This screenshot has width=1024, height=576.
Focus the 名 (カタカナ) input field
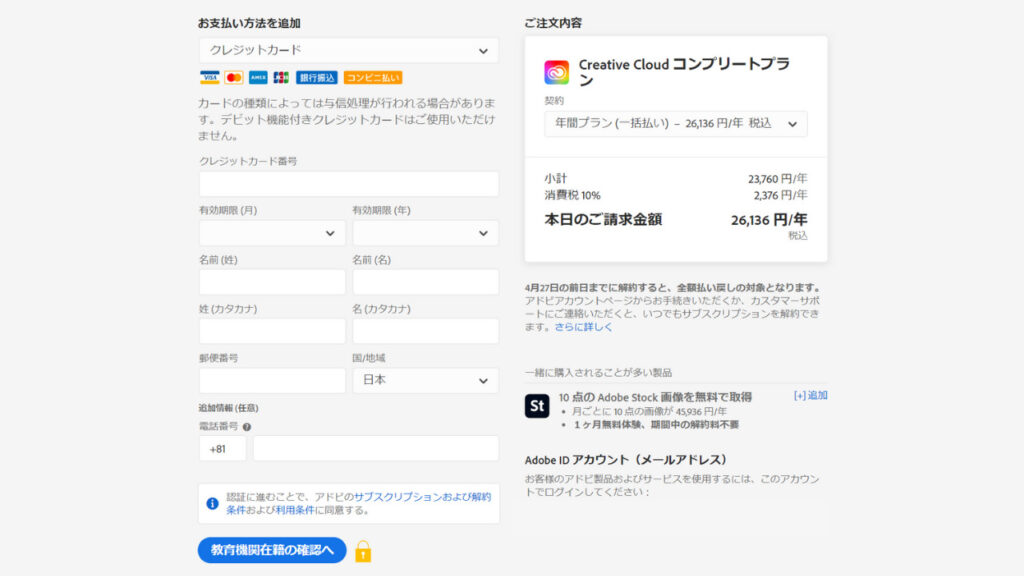tap(426, 331)
